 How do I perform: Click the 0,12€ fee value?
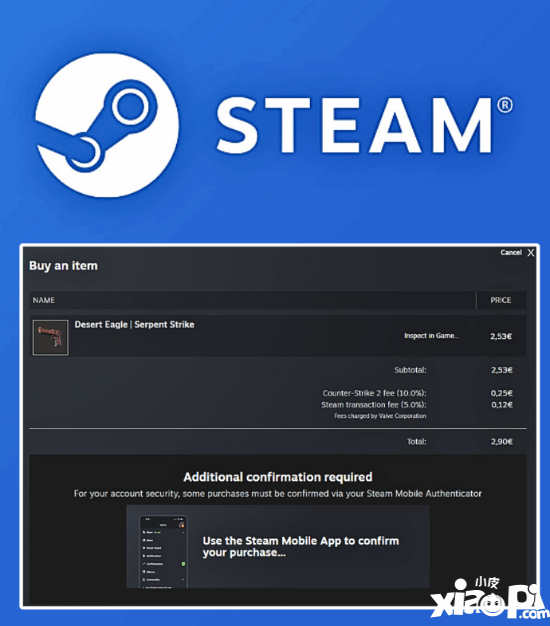coord(502,404)
